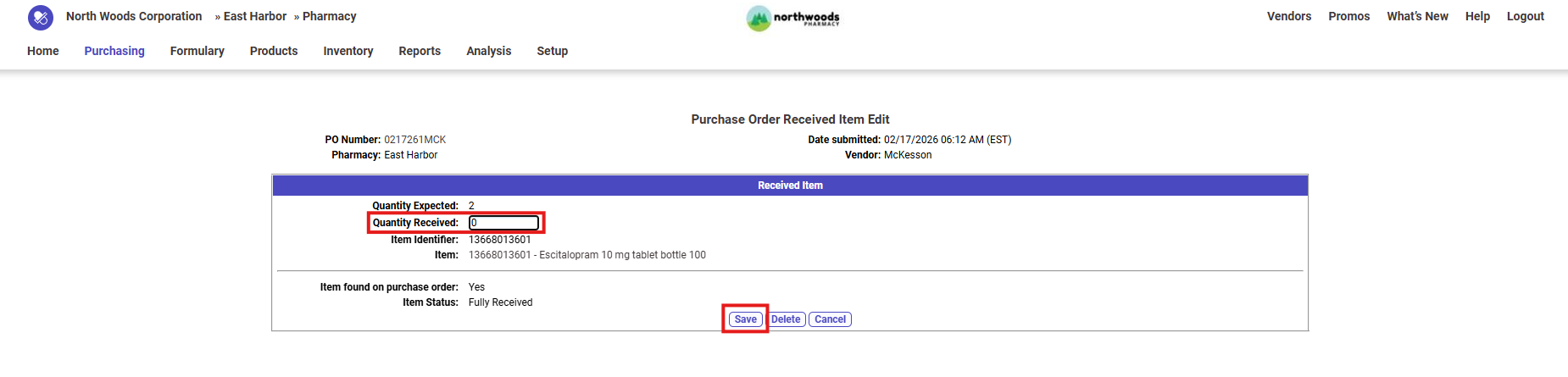Open the Products menu
This screenshot has height=377, width=1568.
[x=274, y=51]
